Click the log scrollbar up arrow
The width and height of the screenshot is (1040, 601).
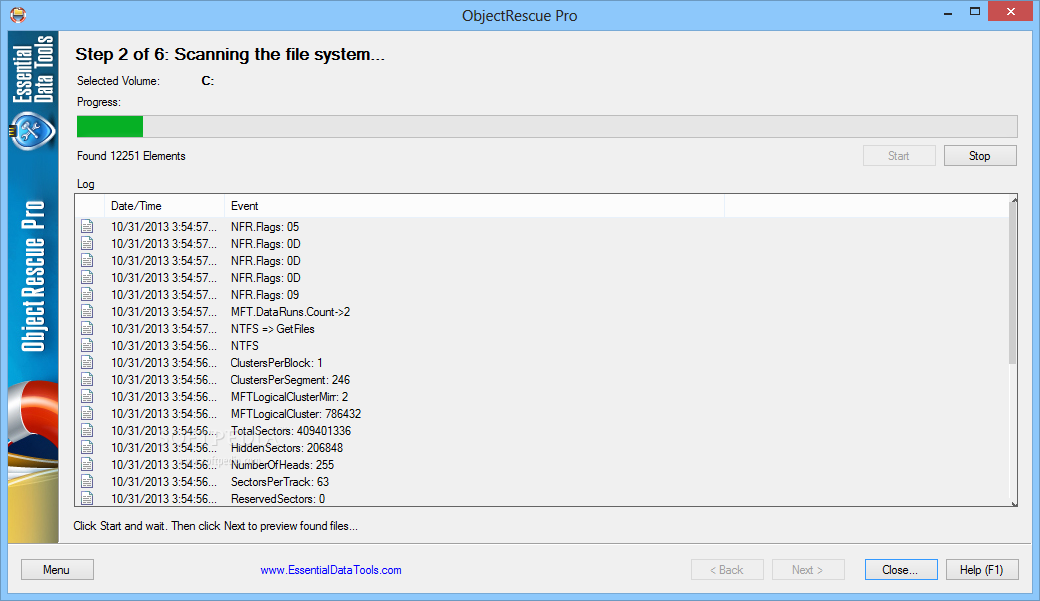[1013, 200]
